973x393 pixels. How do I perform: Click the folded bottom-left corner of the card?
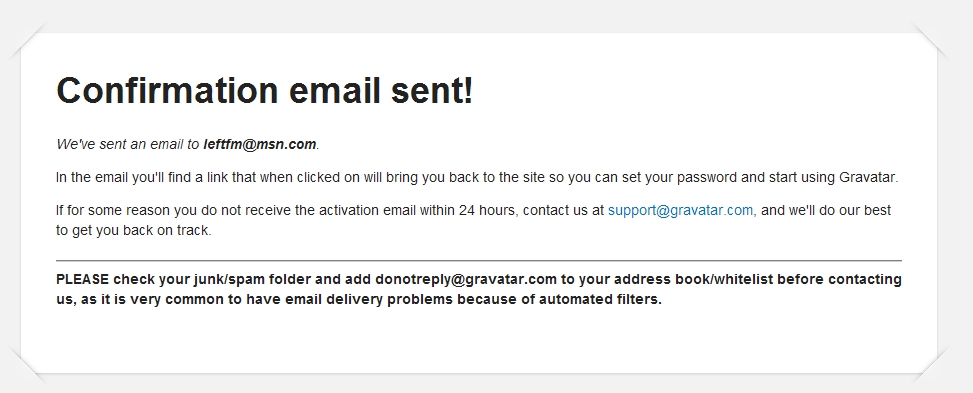click(x=28, y=366)
